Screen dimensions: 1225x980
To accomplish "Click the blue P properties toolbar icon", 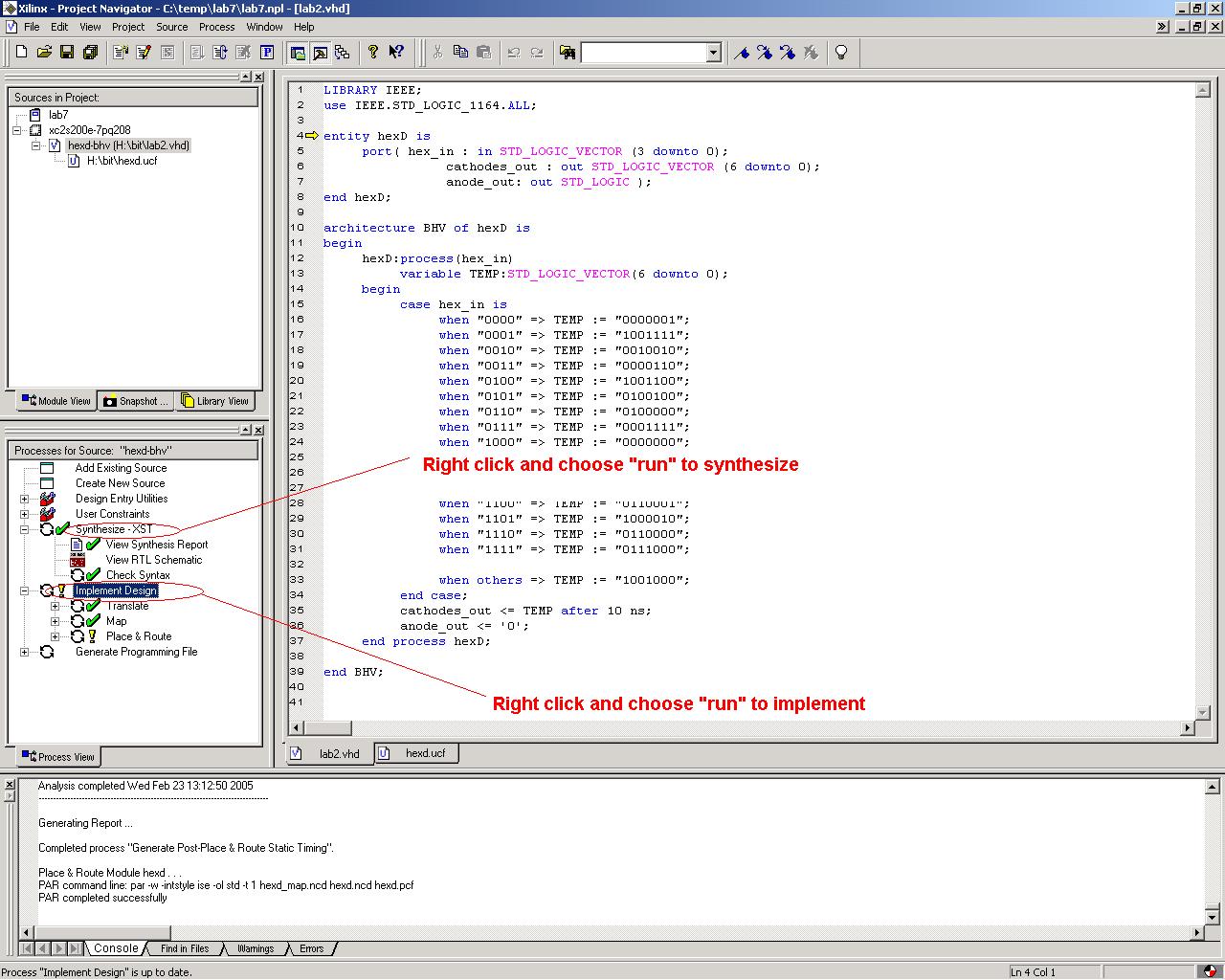I will tap(267, 53).
